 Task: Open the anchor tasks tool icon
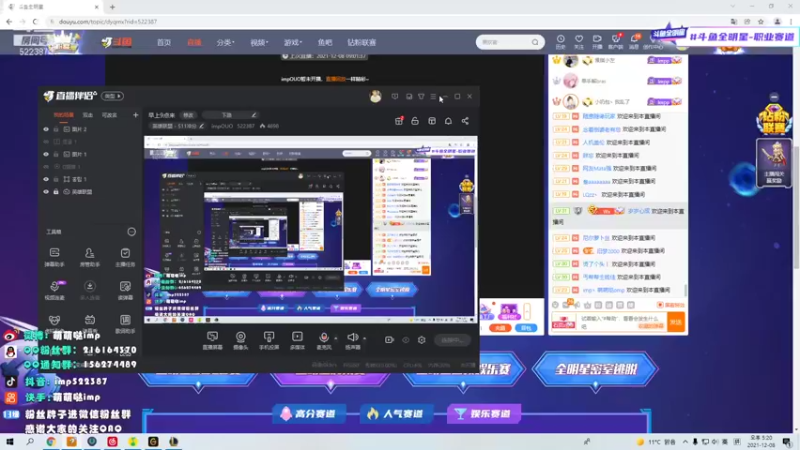(x=125, y=257)
